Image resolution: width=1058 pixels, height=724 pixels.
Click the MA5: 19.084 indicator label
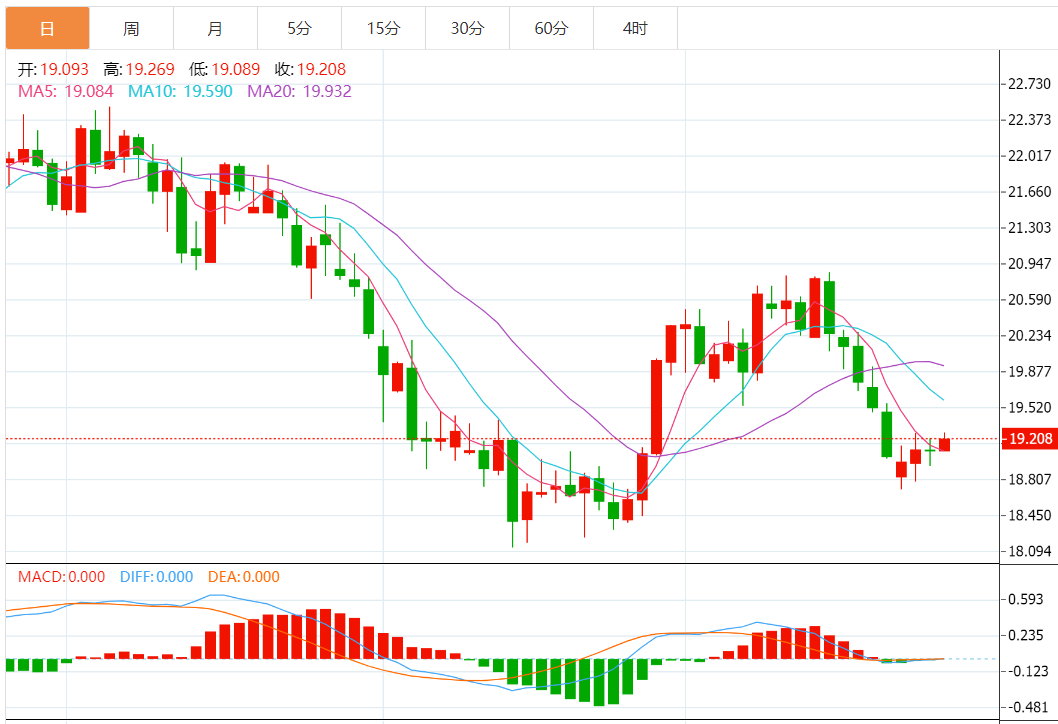pos(65,91)
